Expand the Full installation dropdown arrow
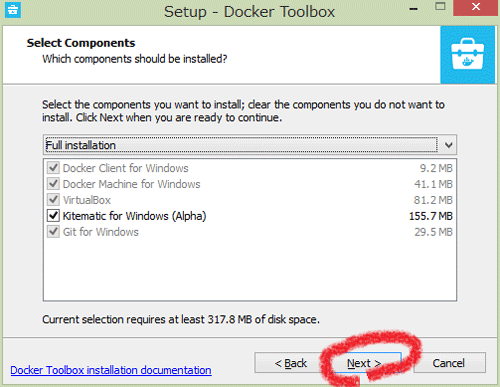The height and width of the screenshot is (387, 500). (449, 145)
